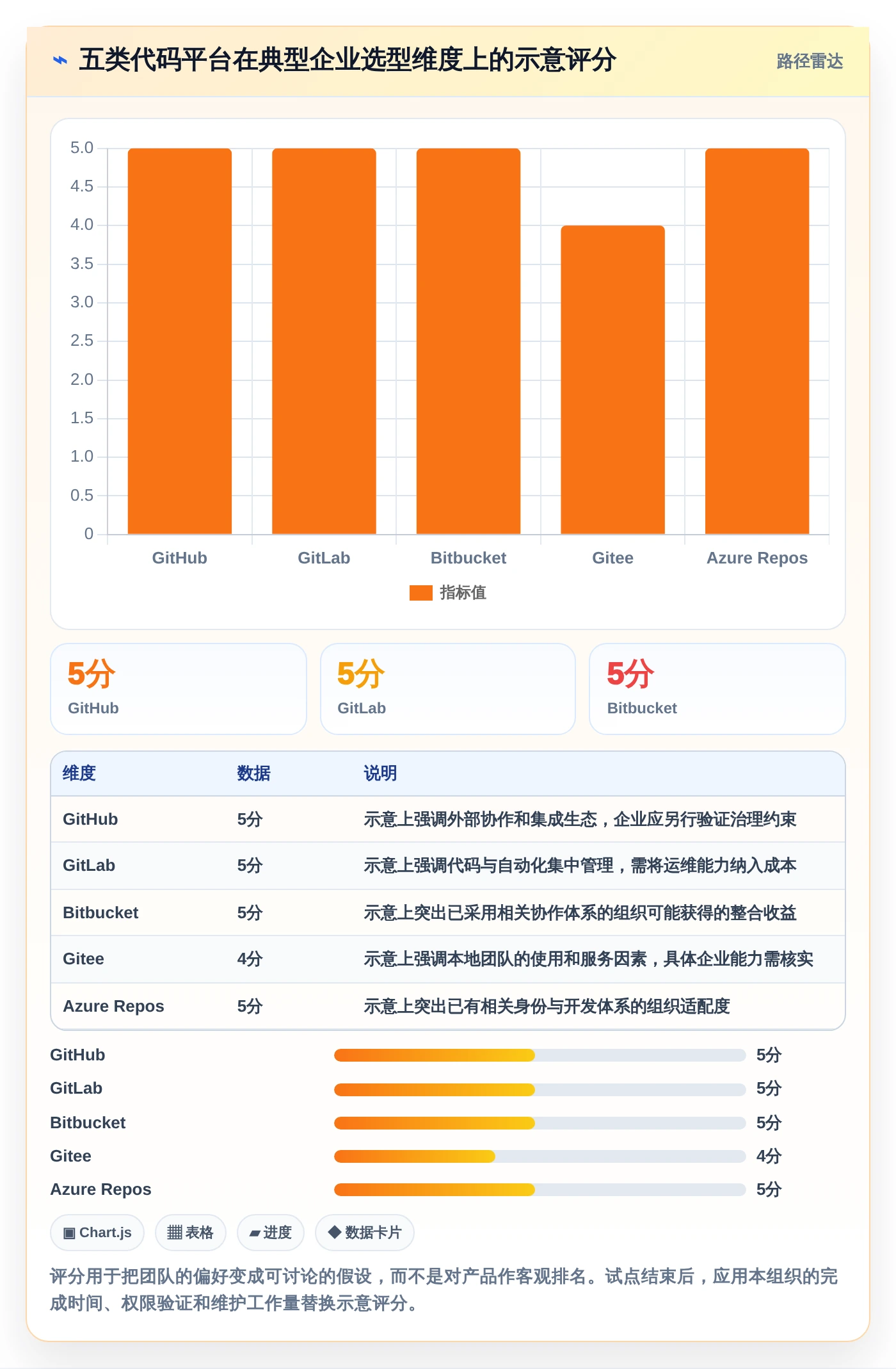Select the 表格 tag chip
896x1369 pixels.
coord(190,1233)
